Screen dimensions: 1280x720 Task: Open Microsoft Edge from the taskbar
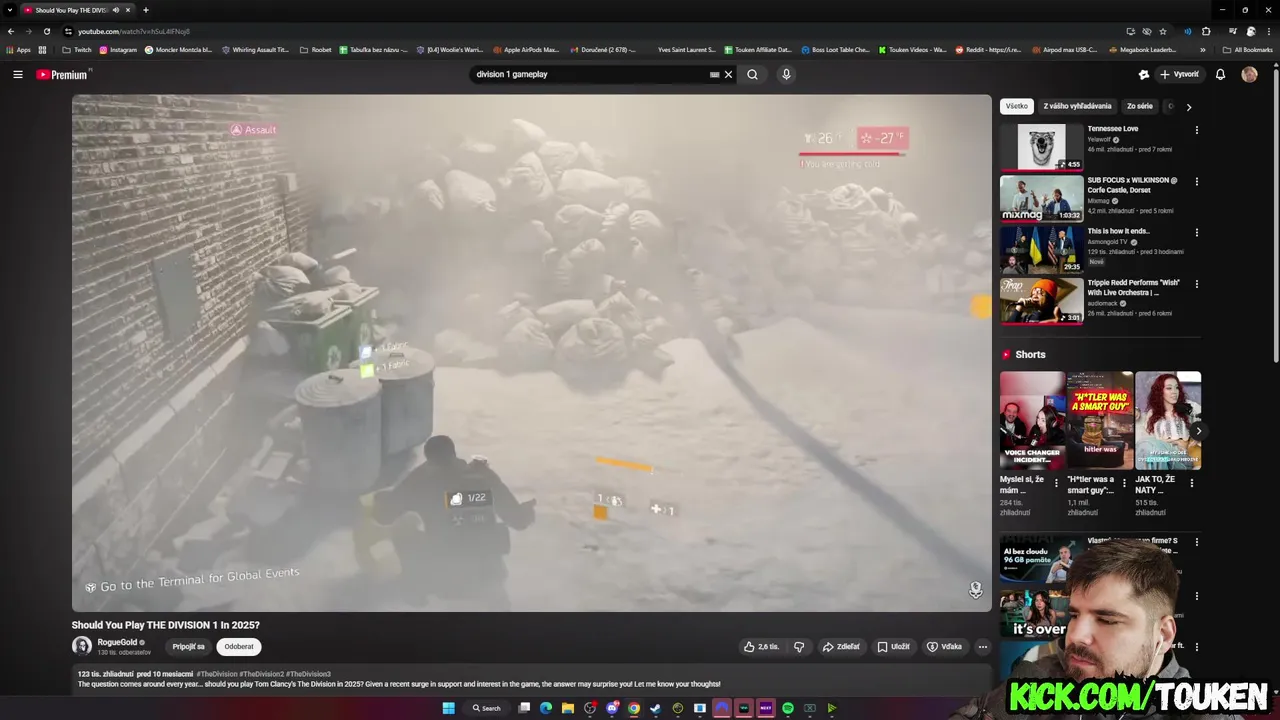coord(546,708)
